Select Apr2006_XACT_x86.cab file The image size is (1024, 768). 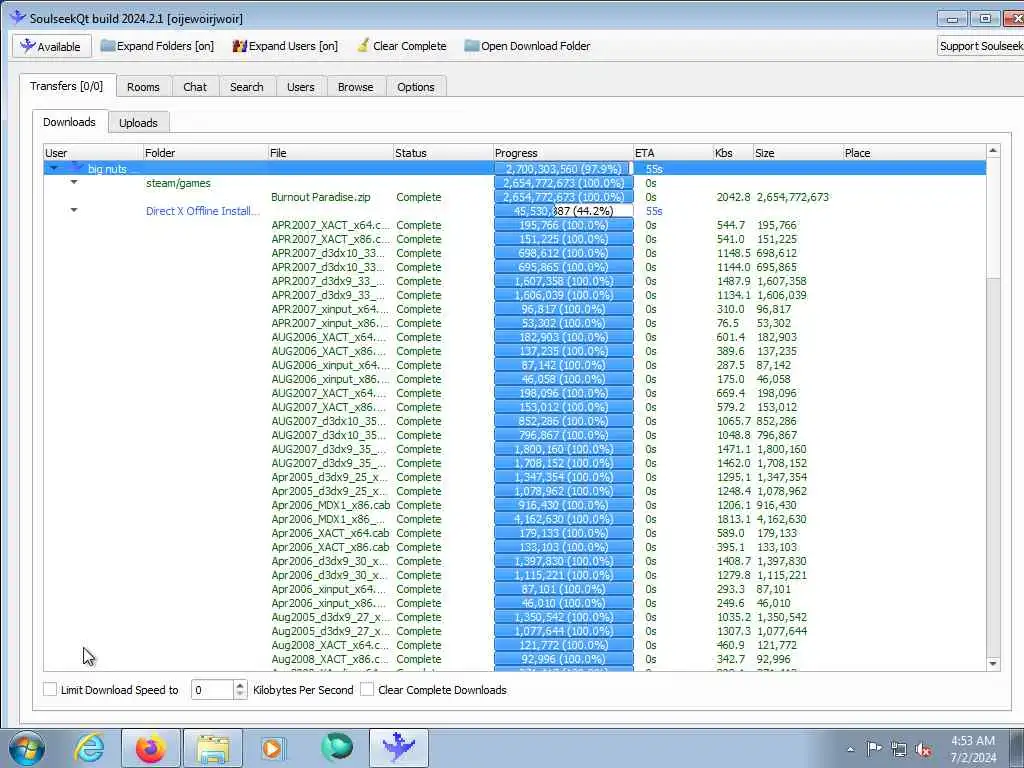(330, 547)
